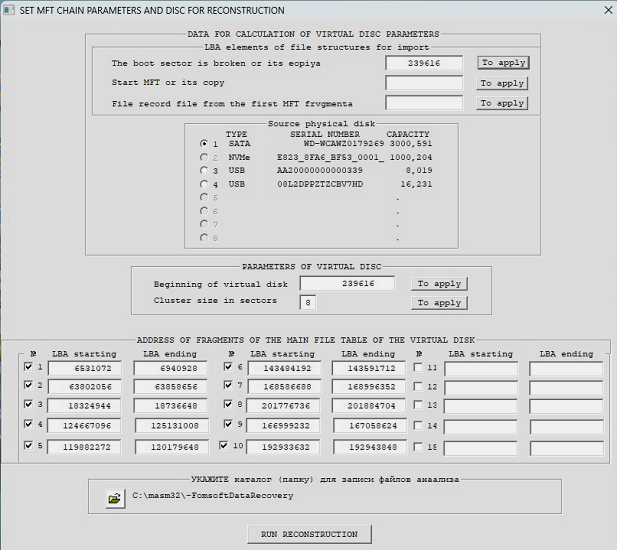This screenshot has width=617, height=550.
Task: Focus the File record from first MFT field
Action: click(x=424, y=103)
